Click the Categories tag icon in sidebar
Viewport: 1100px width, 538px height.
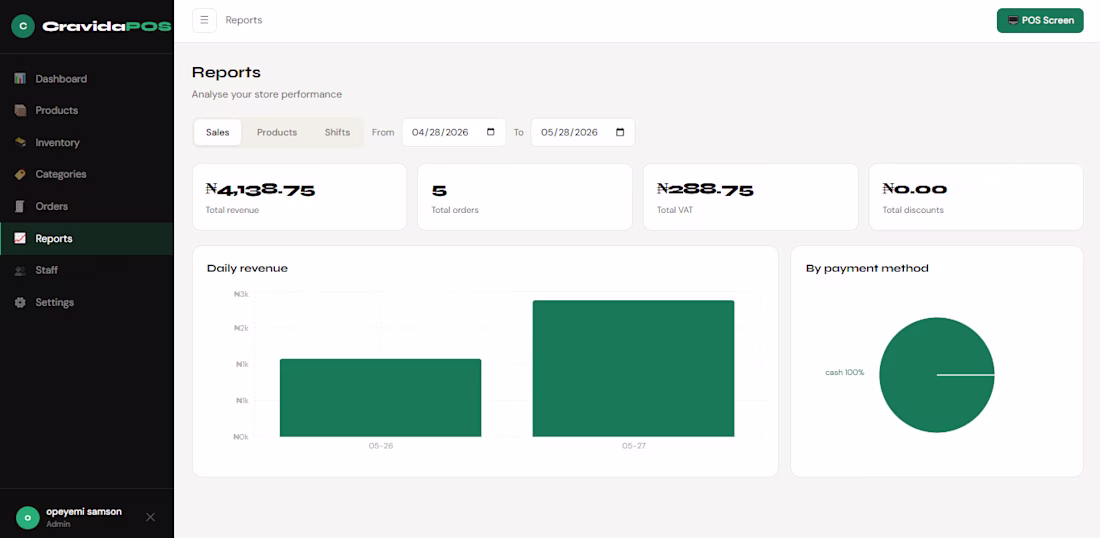tap(20, 174)
